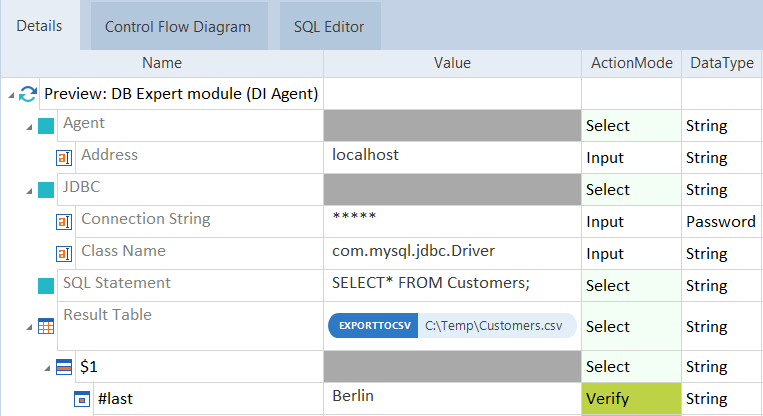Screen dimensions: 763x416
Task: Click the Class Name attribute icon
Action: tap(64, 254)
